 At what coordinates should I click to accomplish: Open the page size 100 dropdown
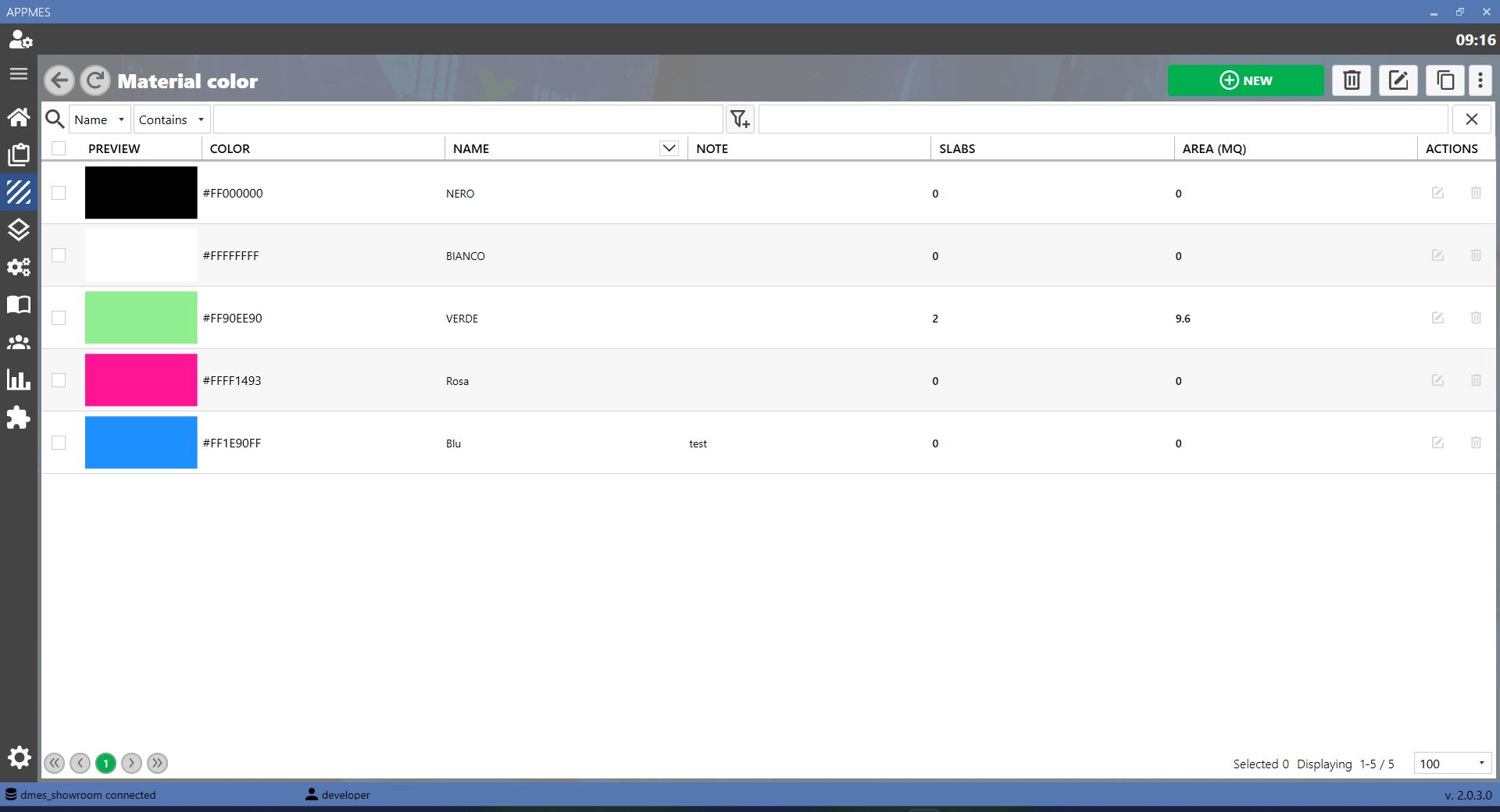pyautogui.click(x=1452, y=764)
